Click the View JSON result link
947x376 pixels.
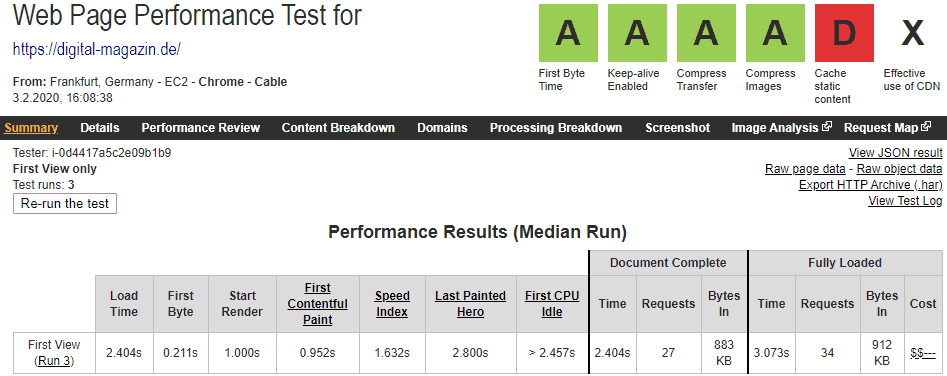pyautogui.click(x=895, y=153)
